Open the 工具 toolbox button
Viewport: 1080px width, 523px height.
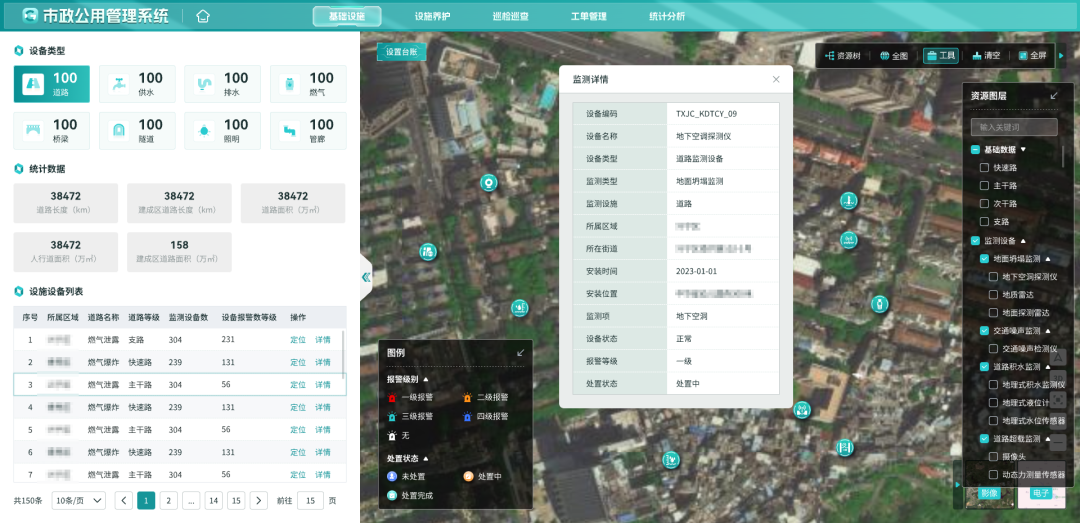click(x=941, y=56)
